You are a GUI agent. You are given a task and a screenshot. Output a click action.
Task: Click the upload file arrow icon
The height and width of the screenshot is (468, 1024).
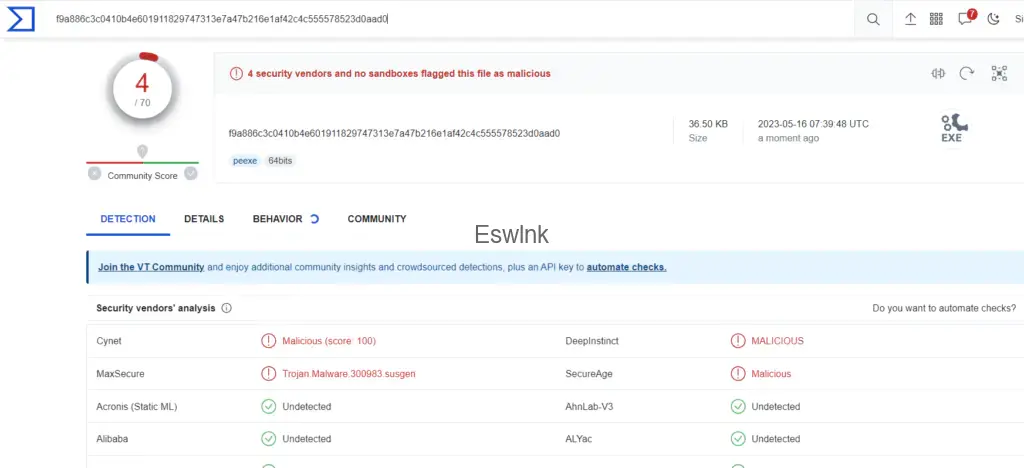tap(910, 19)
